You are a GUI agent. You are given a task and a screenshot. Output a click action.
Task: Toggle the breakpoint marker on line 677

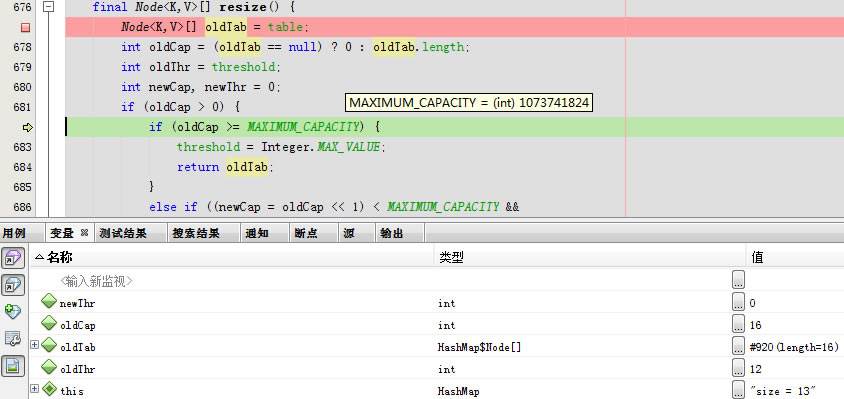point(25,27)
